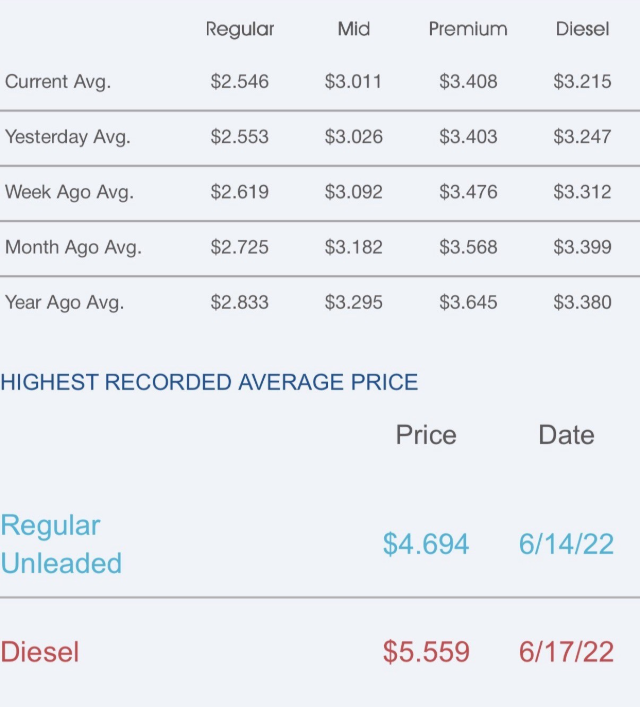640x707 pixels.
Task: Click the $4.694 record price
Action: click(426, 544)
